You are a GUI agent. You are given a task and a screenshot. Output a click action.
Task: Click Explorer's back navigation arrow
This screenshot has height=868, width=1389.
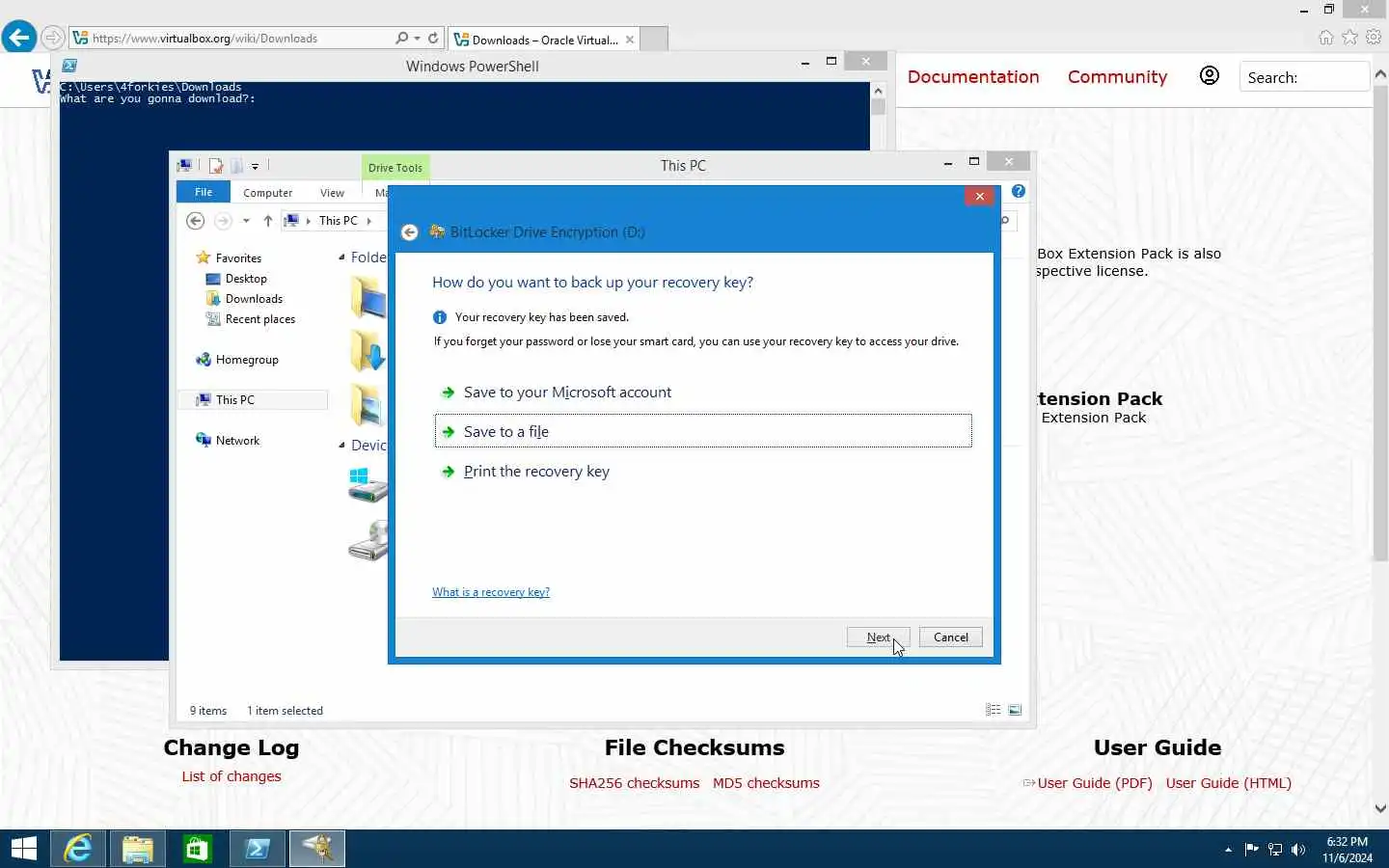pyautogui.click(x=196, y=221)
